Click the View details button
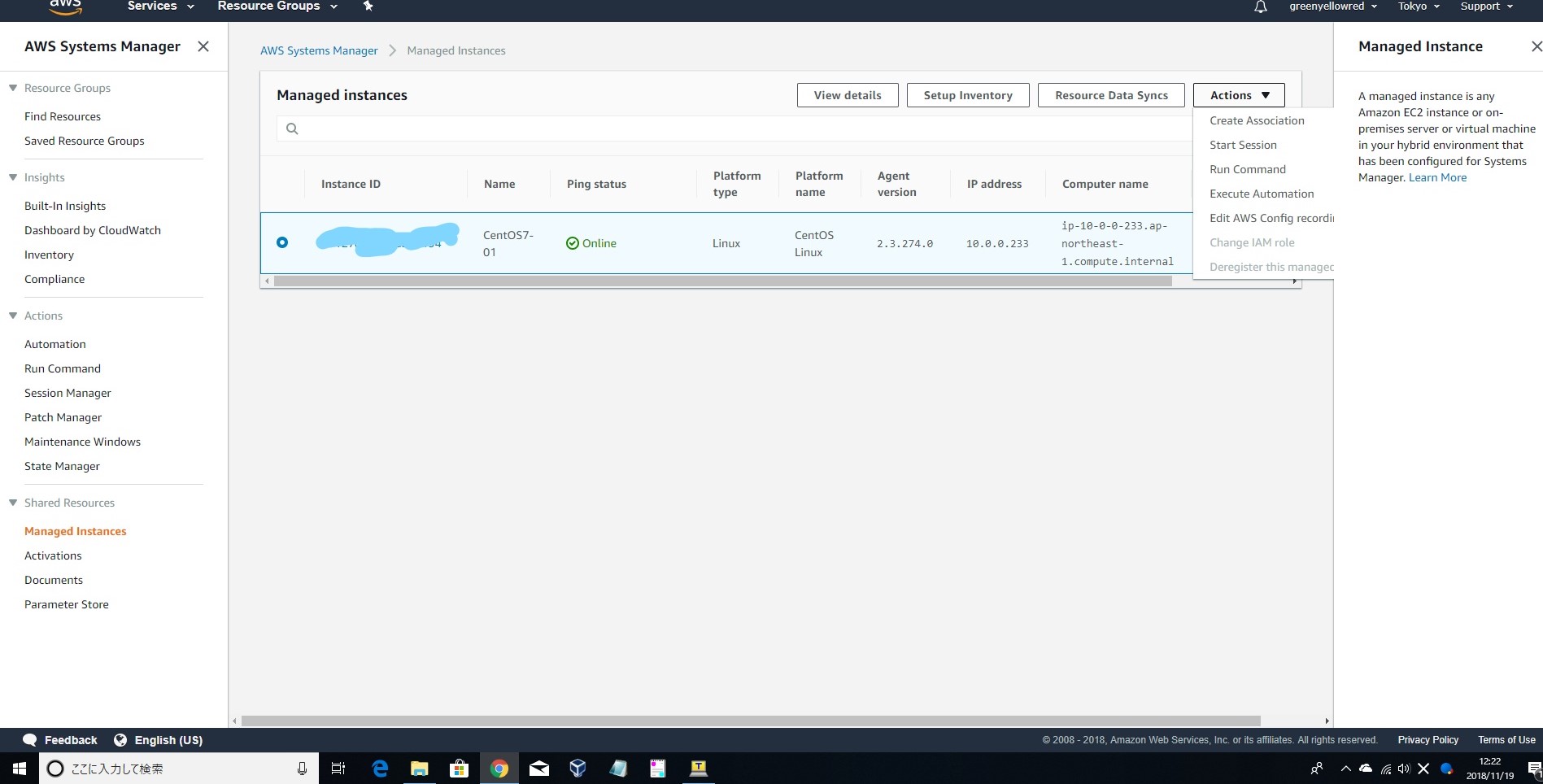This screenshot has width=1543, height=784. [847, 94]
